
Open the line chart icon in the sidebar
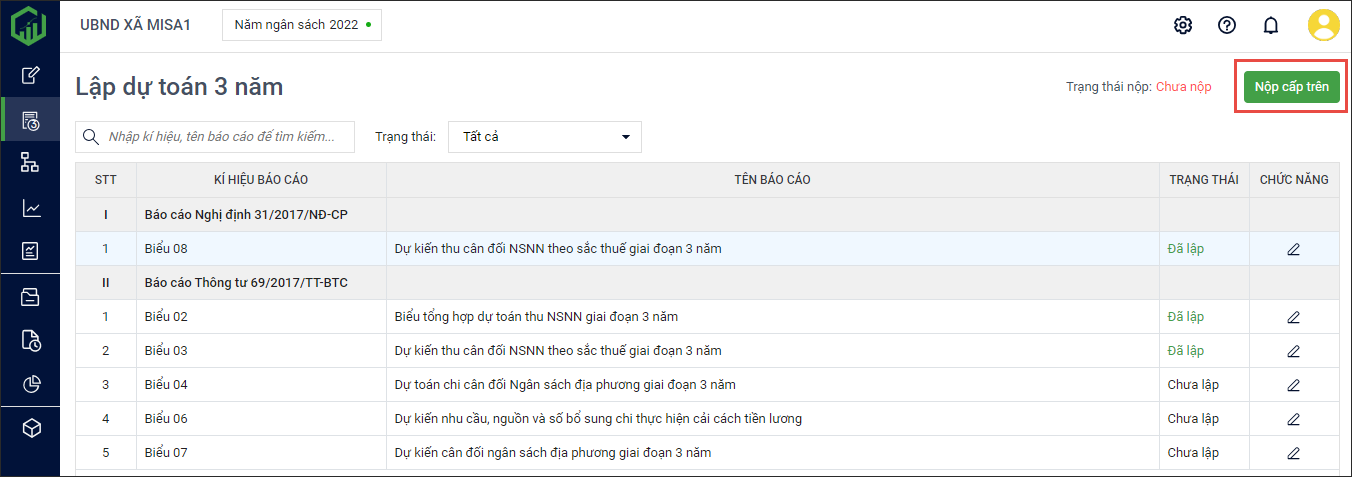coord(31,208)
